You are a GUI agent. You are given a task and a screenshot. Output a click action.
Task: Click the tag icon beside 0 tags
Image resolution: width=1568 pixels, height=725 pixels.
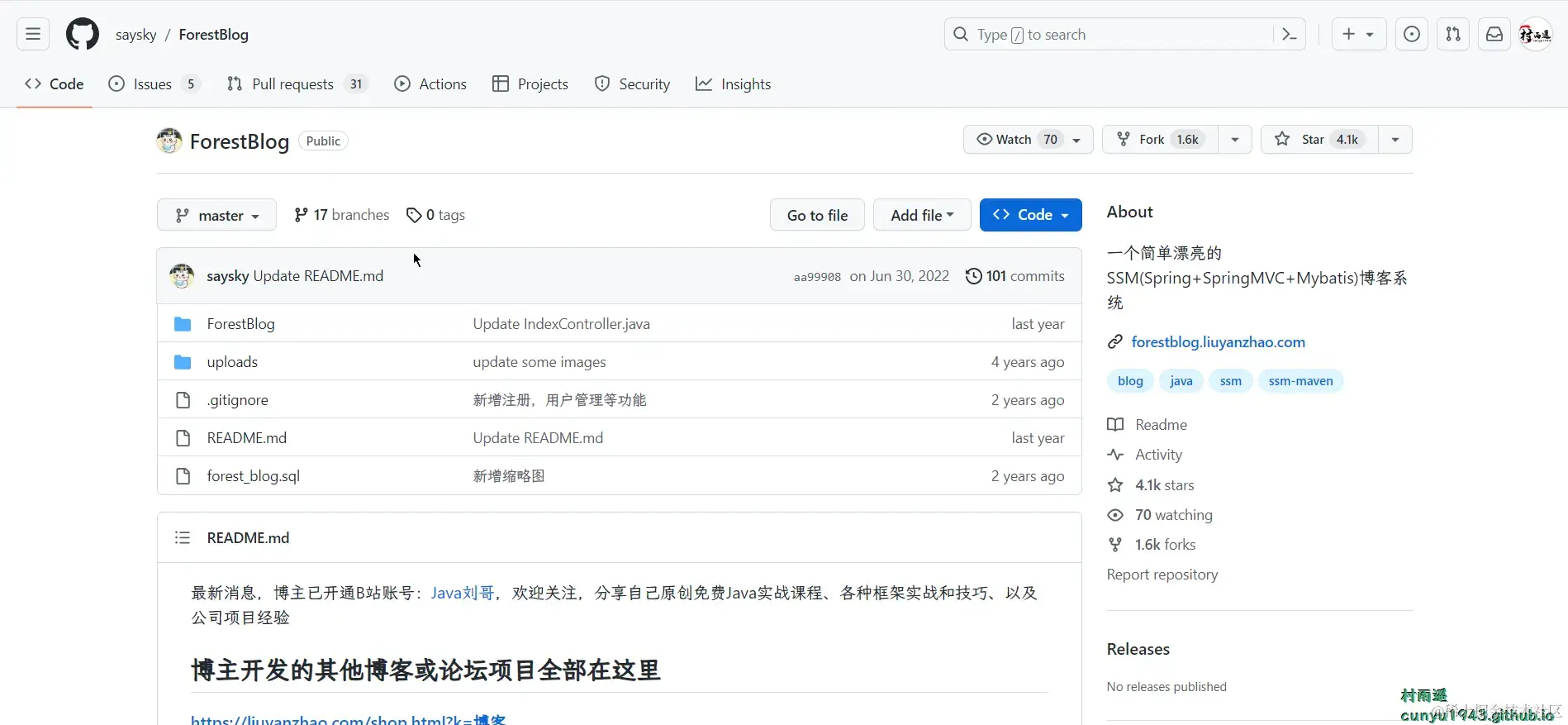click(414, 215)
